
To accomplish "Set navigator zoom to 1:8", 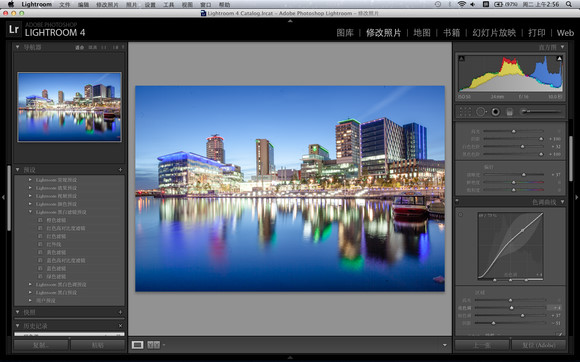I will point(116,47).
